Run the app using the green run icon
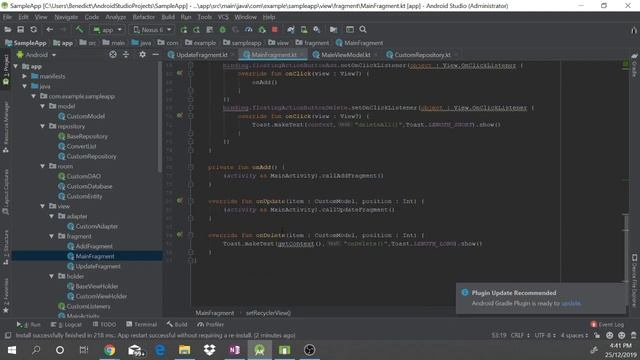The width and height of the screenshot is (640, 360). (x=184, y=30)
